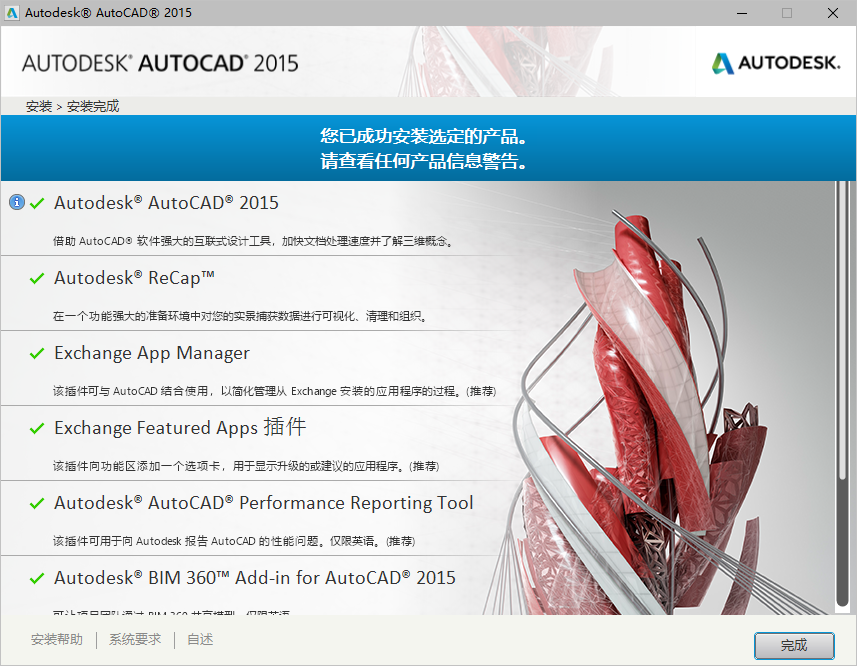
Task: Click the green checkmark beside Autodesk AutoCAD 2015
Action: (37, 202)
